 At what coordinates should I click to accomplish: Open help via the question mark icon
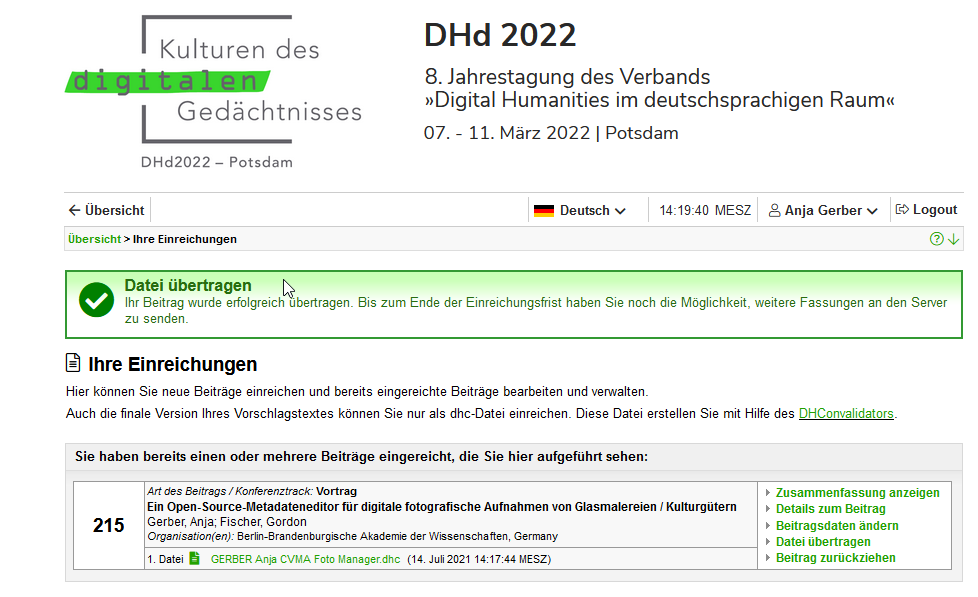(x=936, y=239)
